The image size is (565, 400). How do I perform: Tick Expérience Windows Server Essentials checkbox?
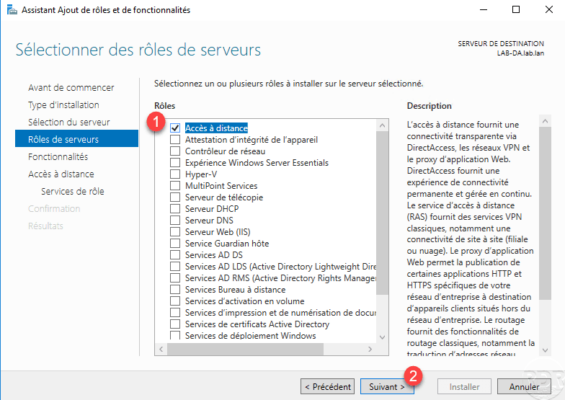pyautogui.click(x=175, y=163)
